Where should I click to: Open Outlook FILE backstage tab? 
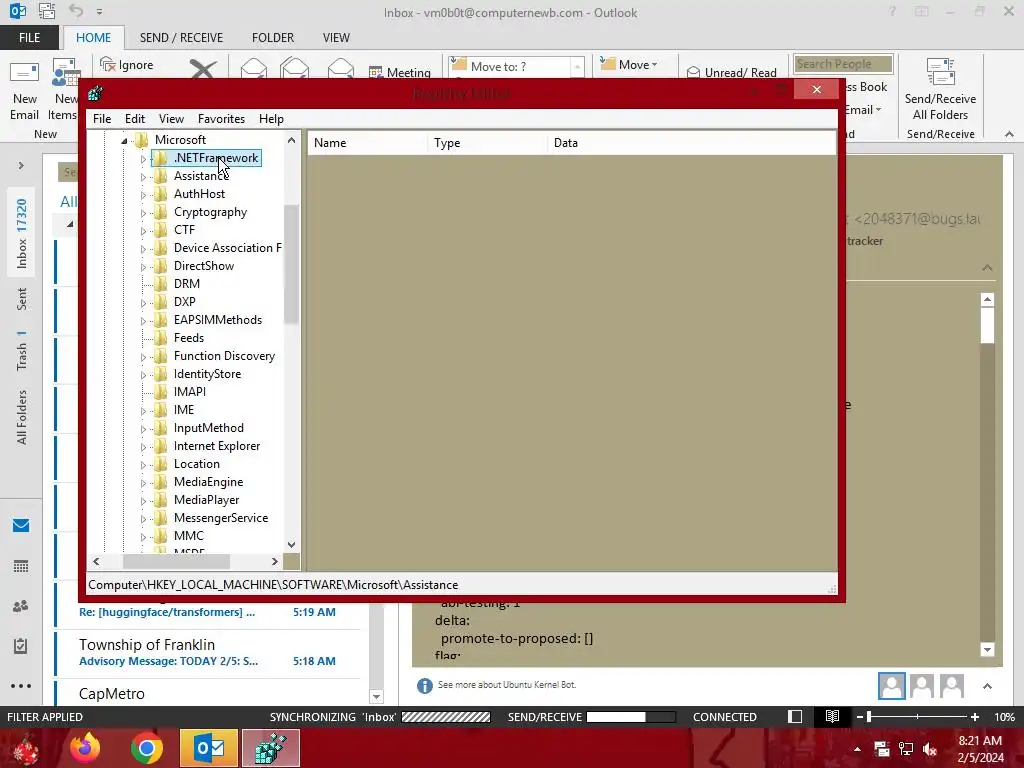(x=29, y=38)
